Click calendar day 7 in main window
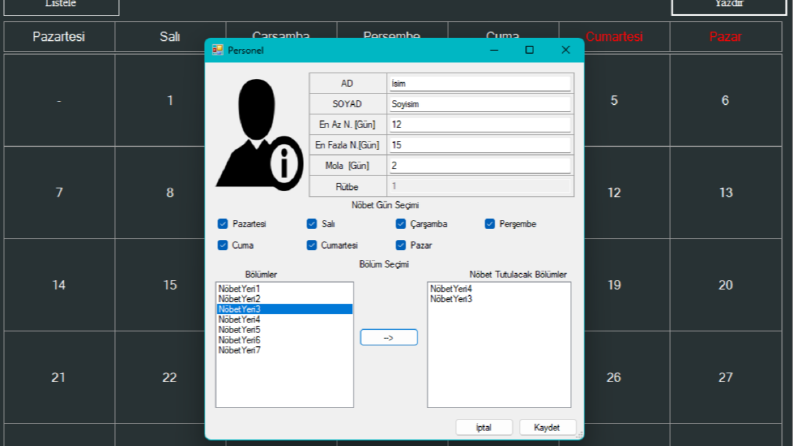This screenshot has height=446, width=793. [59, 192]
